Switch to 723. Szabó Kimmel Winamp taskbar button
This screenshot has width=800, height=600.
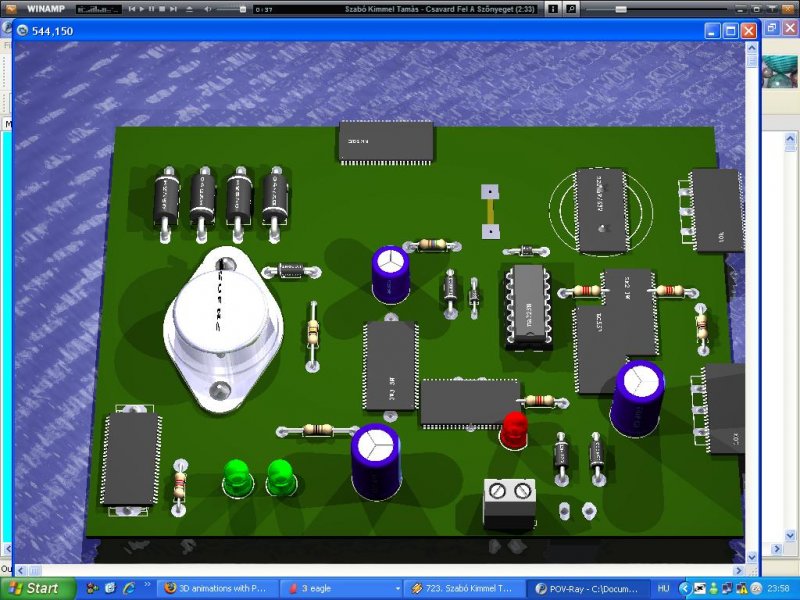(464, 588)
